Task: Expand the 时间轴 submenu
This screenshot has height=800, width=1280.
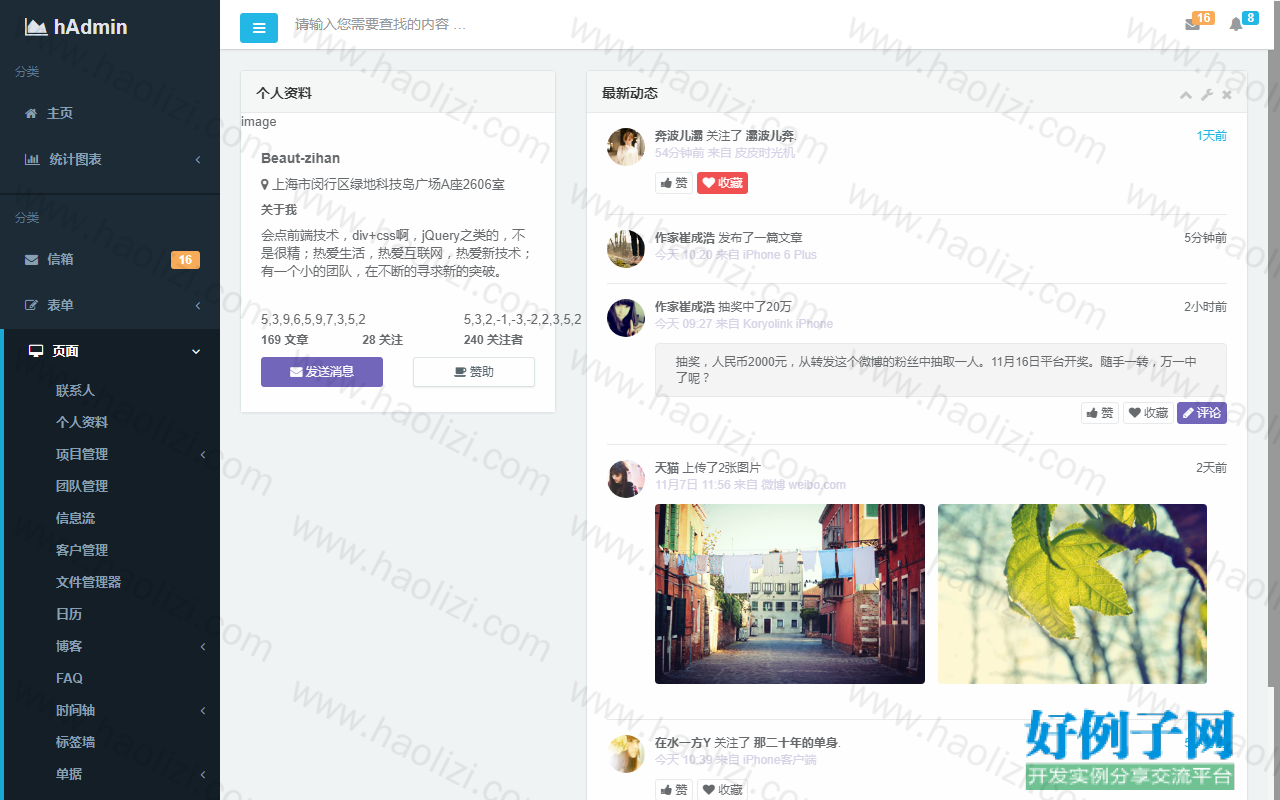Action: point(203,711)
